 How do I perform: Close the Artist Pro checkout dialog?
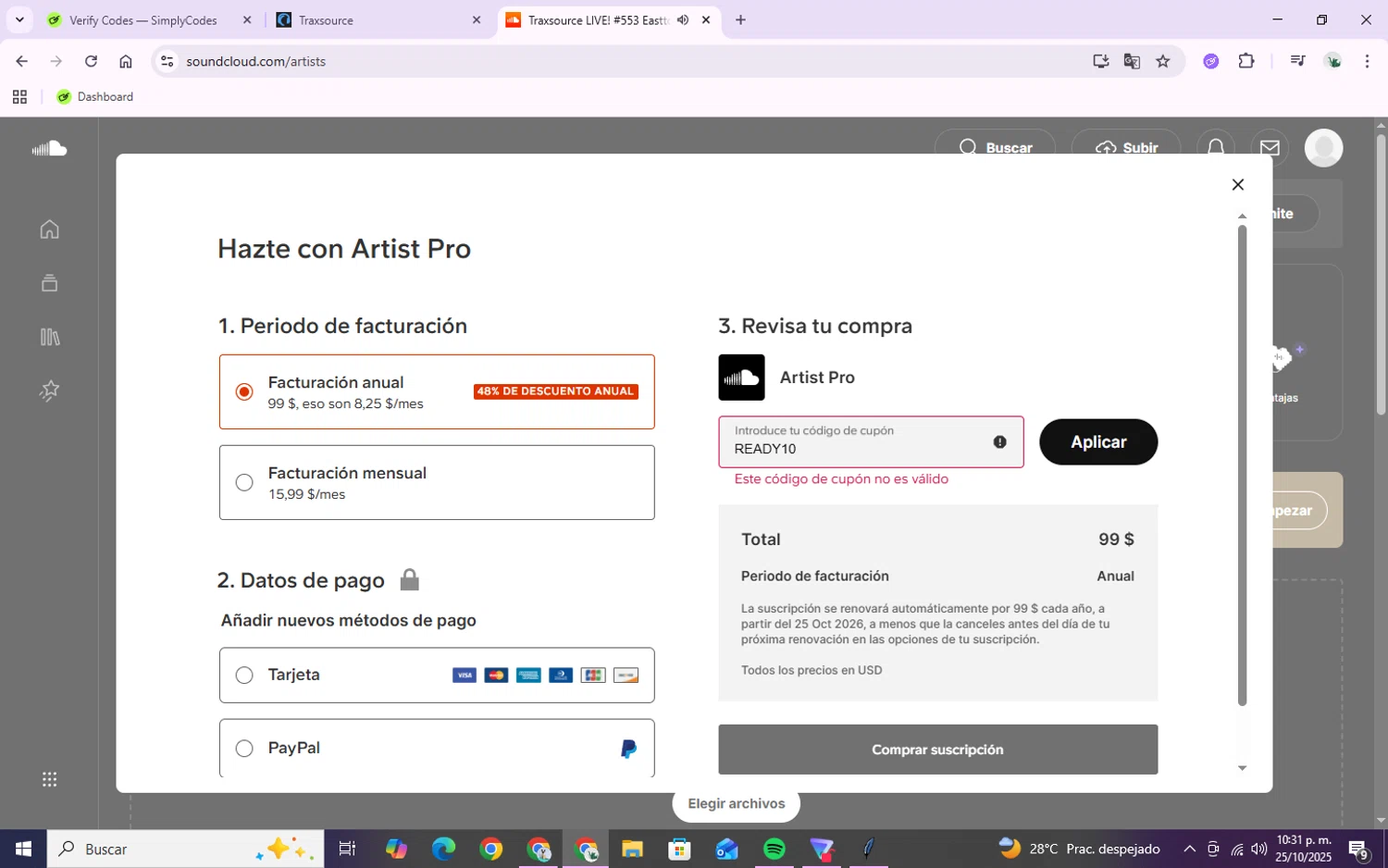[1238, 184]
